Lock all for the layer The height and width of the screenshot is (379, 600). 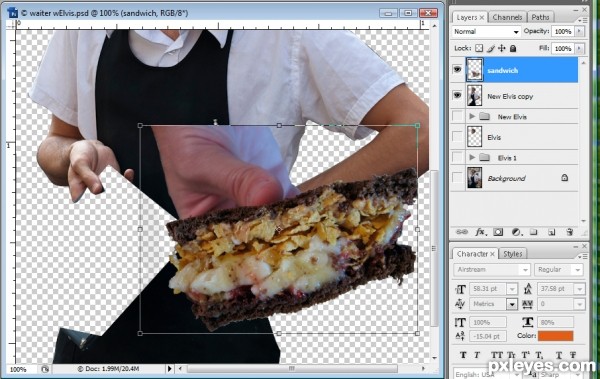tap(513, 48)
